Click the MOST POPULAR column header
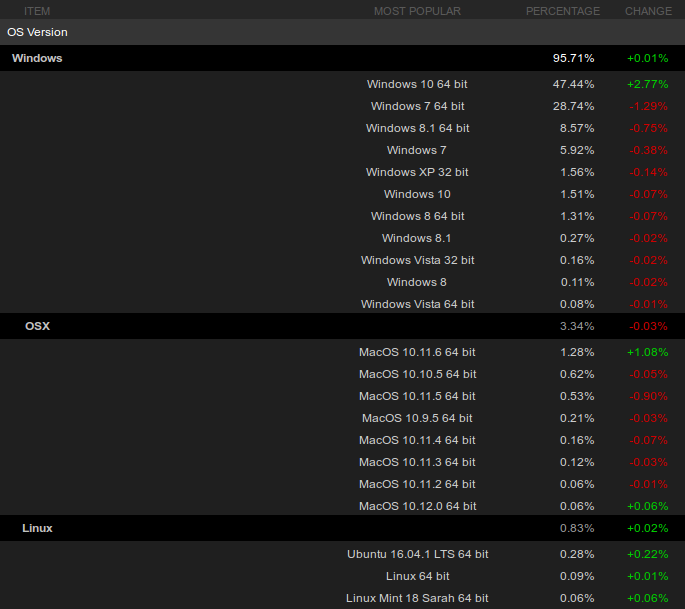 pos(417,11)
